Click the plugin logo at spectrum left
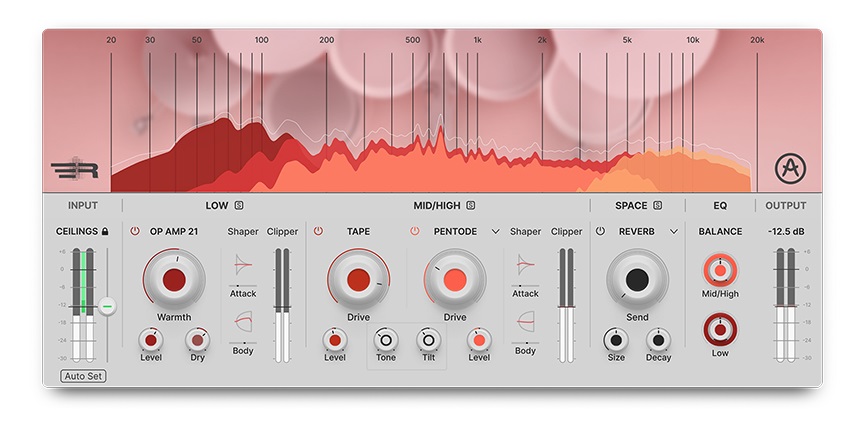Viewport: 866px width, 421px height. [75, 170]
